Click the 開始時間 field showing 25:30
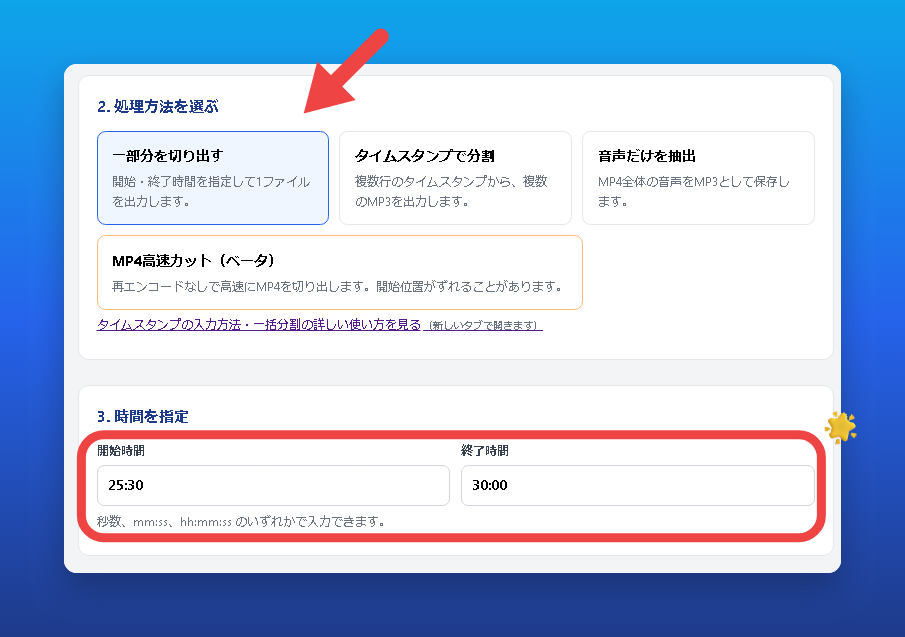This screenshot has height=637, width=905. (x=273, y=485)
